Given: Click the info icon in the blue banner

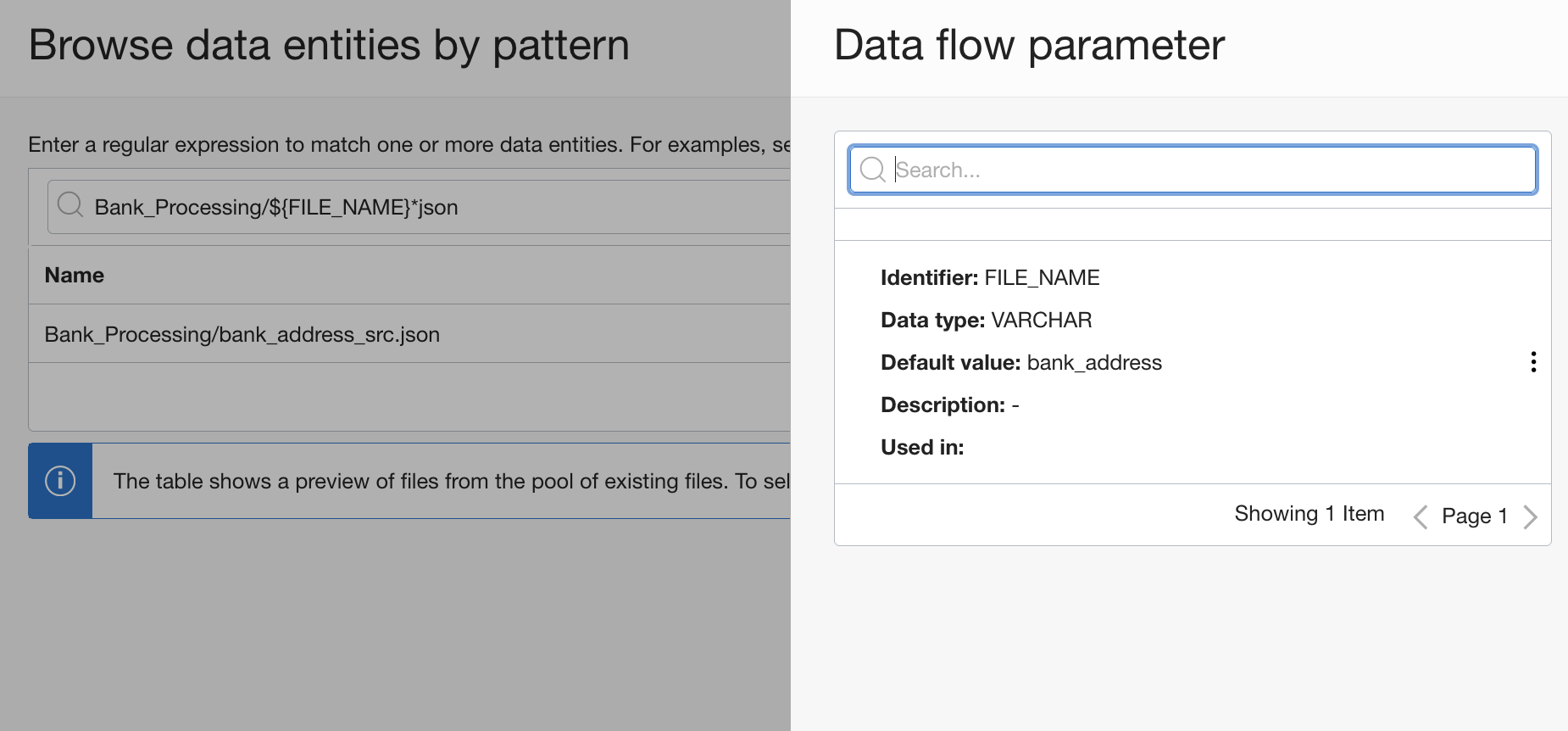Looking at the screenshot, I should pos(60,481).
